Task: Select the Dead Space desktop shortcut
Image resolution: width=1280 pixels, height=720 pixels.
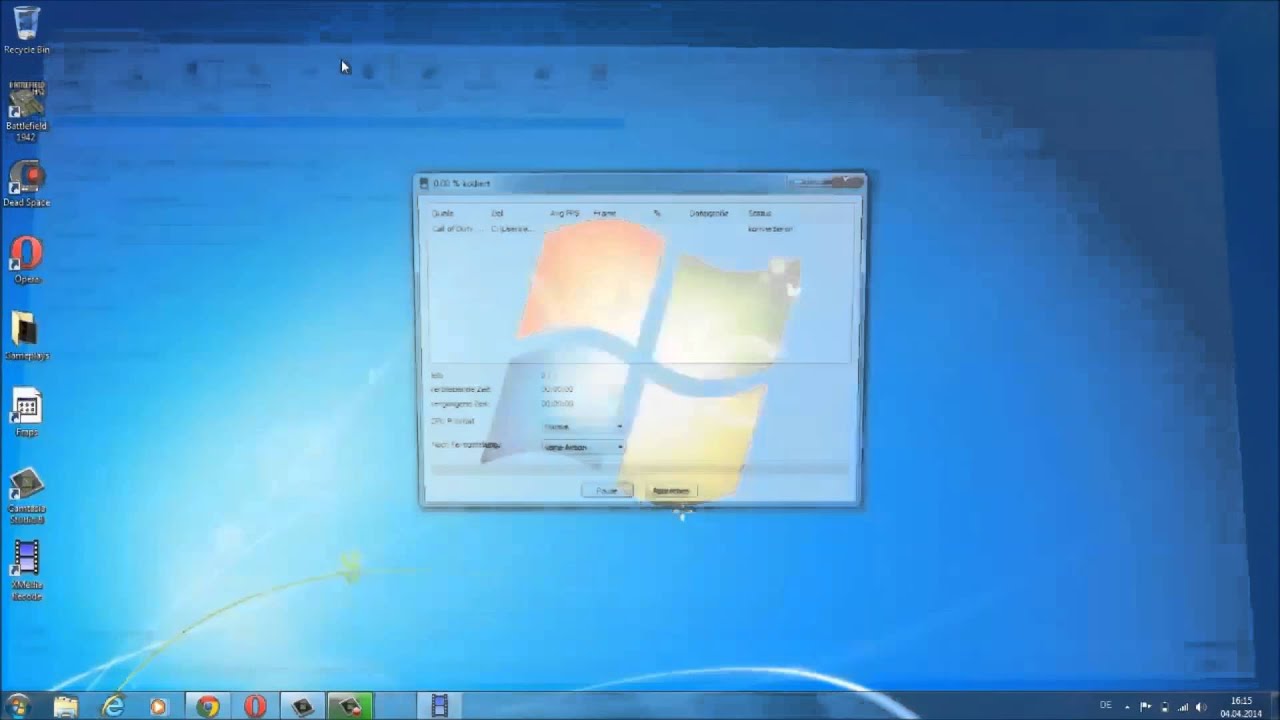Action: pyautogui.click(x=26, y=183)
